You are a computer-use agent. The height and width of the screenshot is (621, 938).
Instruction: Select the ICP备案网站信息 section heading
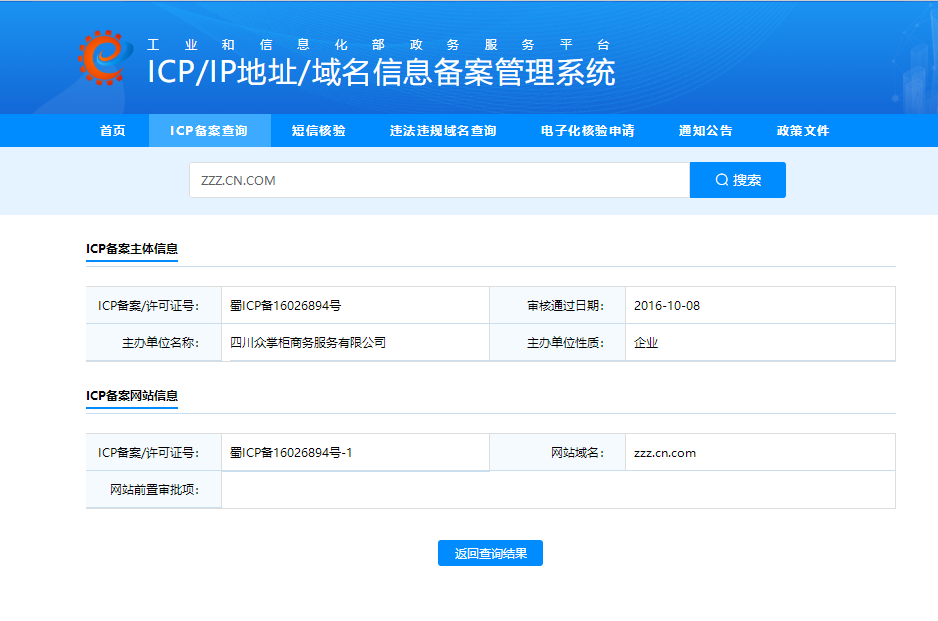[x=132, y=395]
